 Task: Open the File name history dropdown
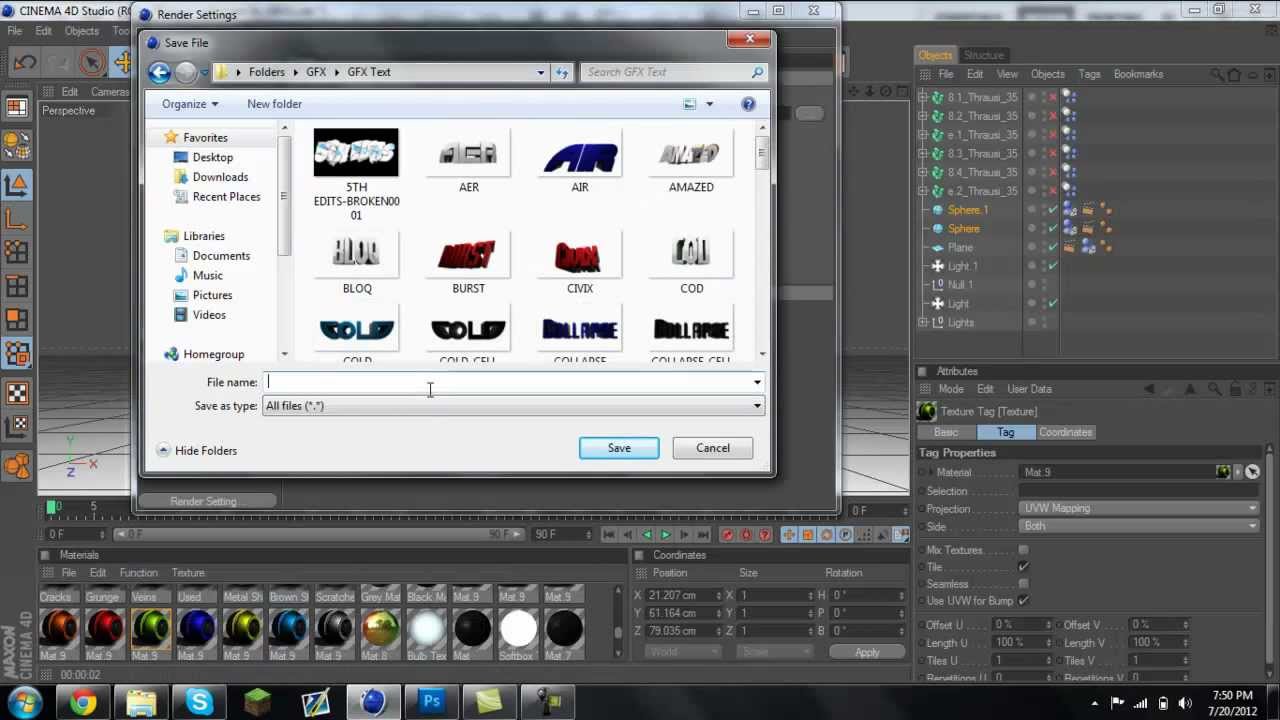pyautogui.click(x=757, y=382)
